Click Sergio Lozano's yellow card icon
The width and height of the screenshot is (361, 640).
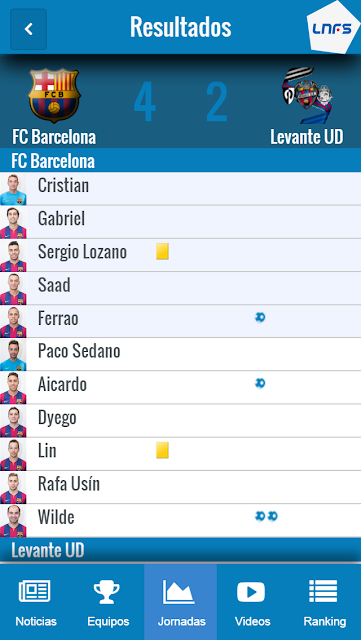[x=163, y=251]
